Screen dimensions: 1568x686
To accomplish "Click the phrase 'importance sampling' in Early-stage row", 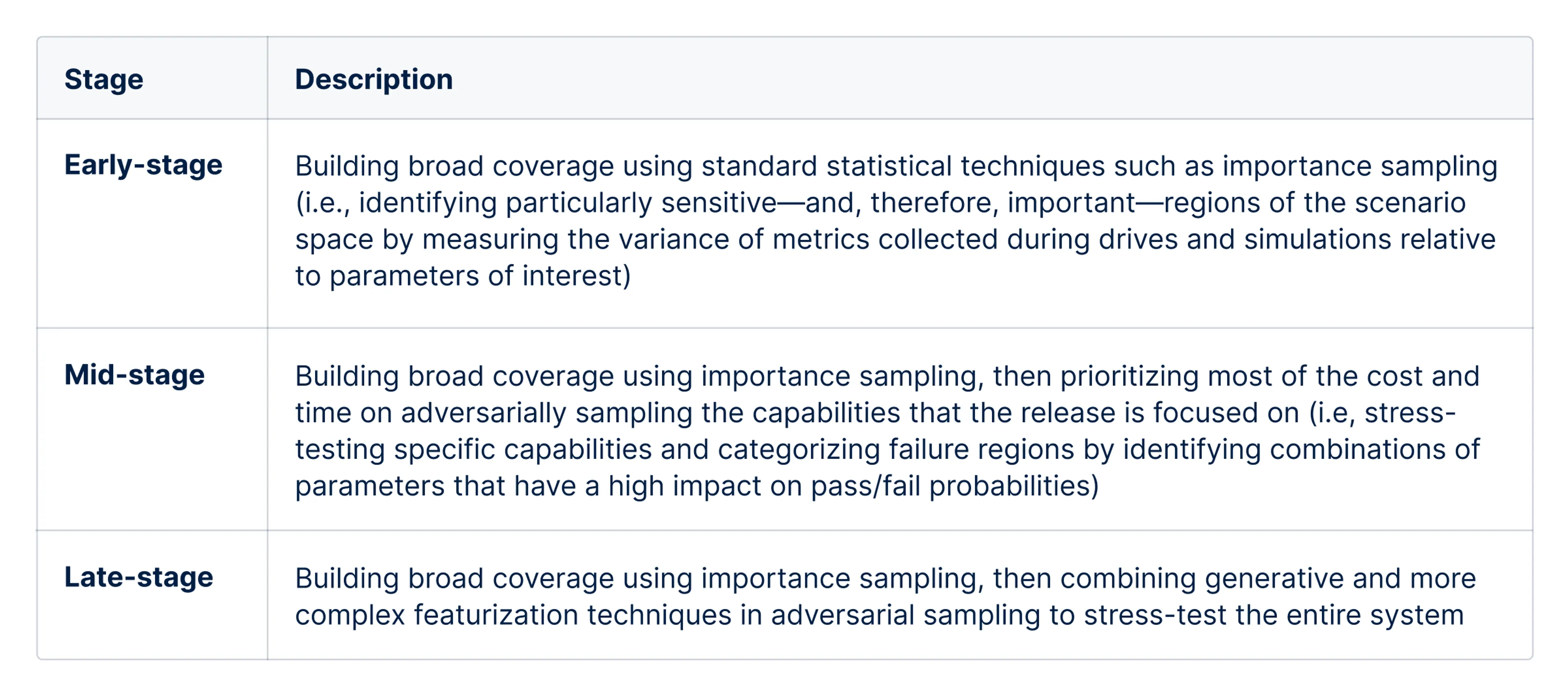I will 1361,166.
